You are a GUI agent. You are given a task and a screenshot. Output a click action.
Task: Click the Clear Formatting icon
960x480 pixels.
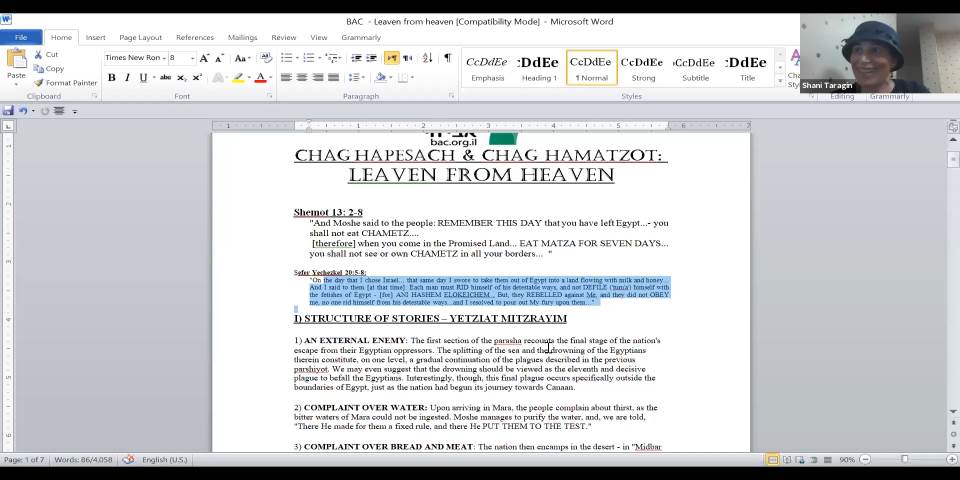coord(266,58)
